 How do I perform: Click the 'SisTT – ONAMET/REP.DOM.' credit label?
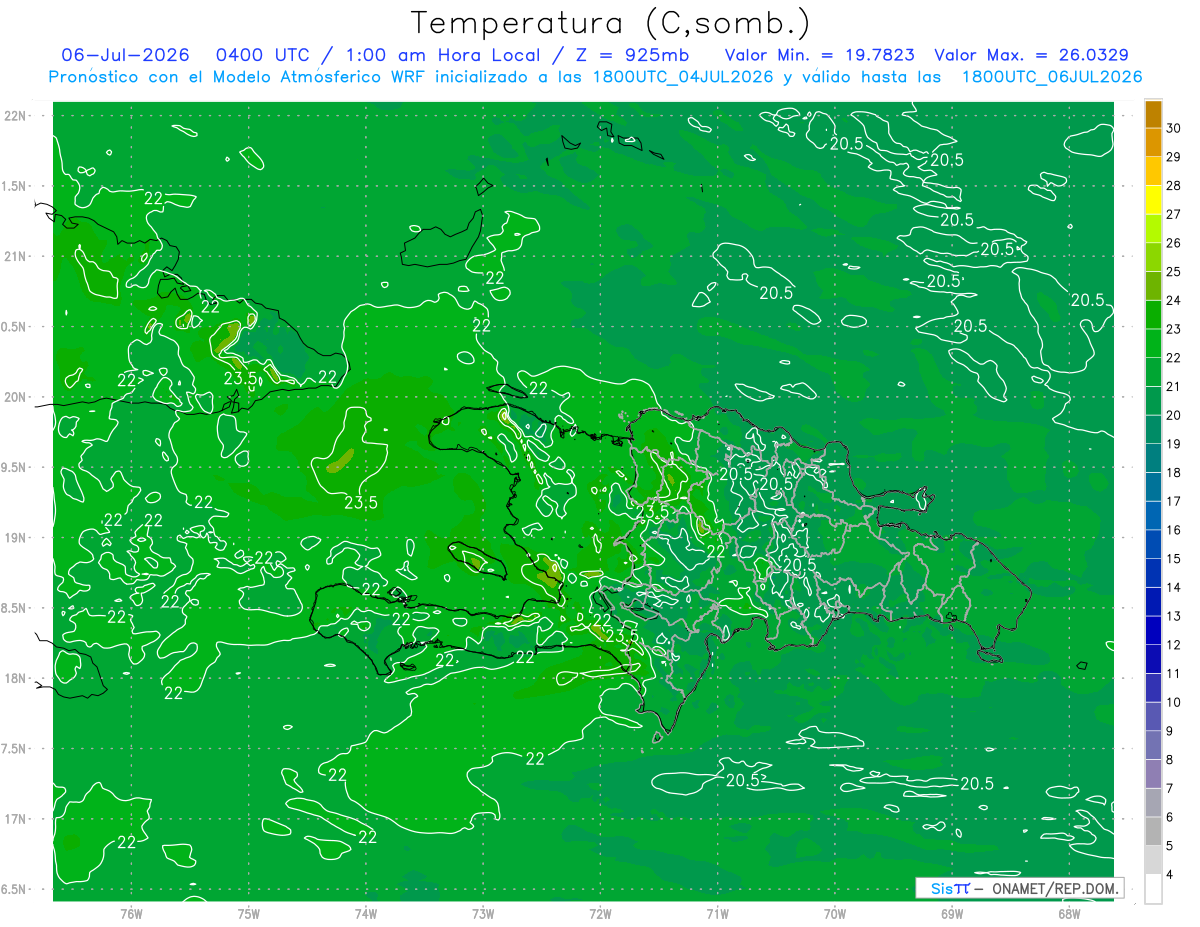1020,888
